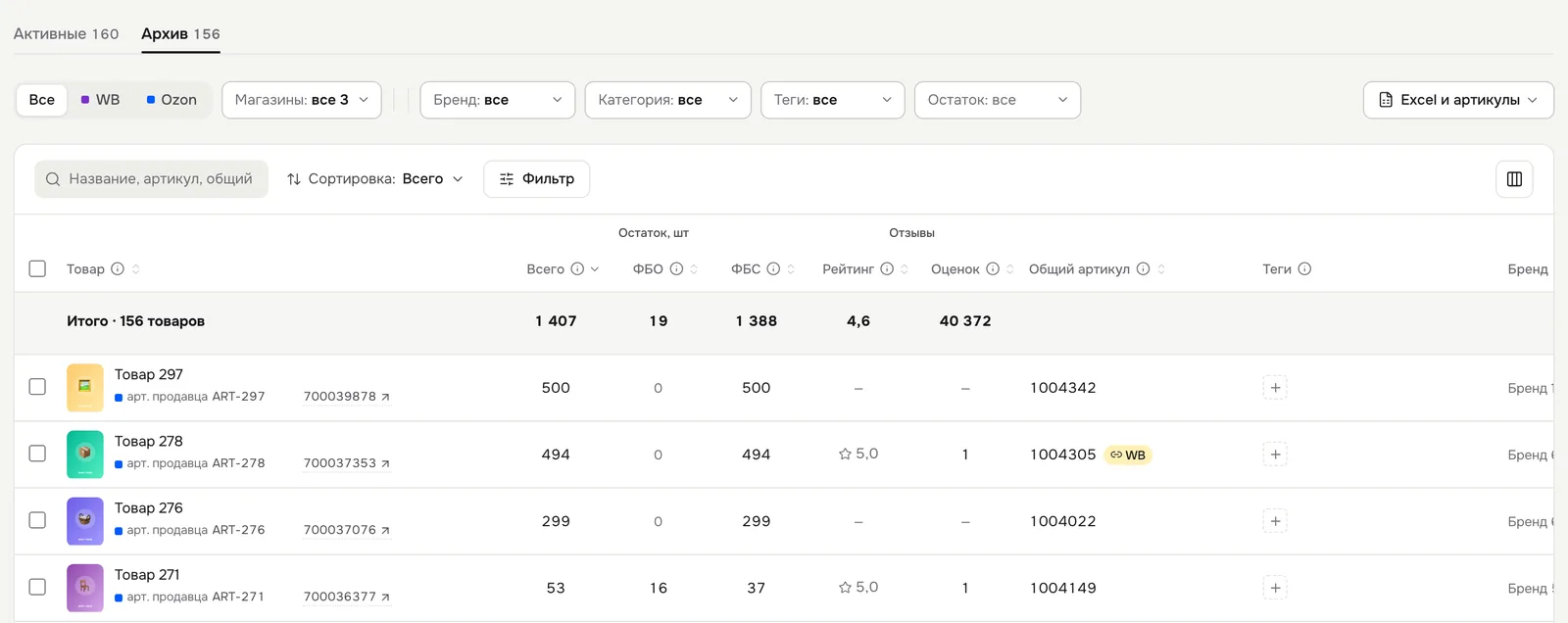This screenshot has height=623, width=1568.
Task: Switch to the Активные tab
Action: click(67, 34)
